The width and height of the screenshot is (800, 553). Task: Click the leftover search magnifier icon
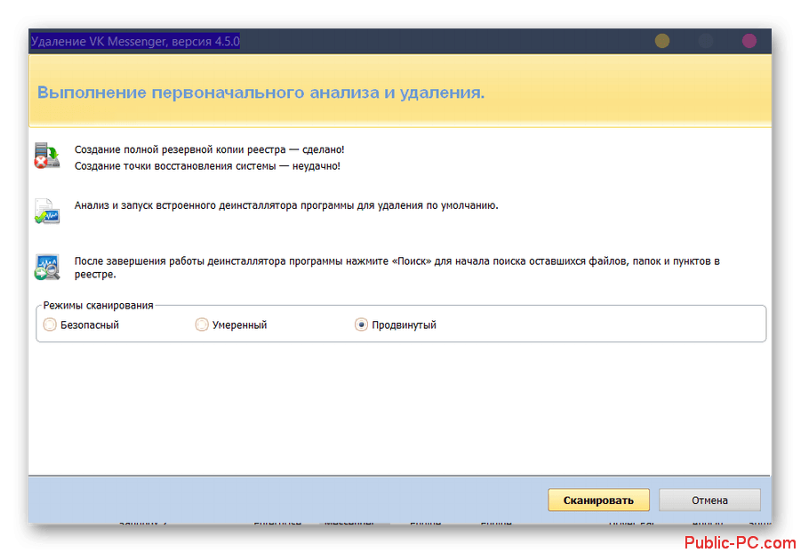point(47,267)
